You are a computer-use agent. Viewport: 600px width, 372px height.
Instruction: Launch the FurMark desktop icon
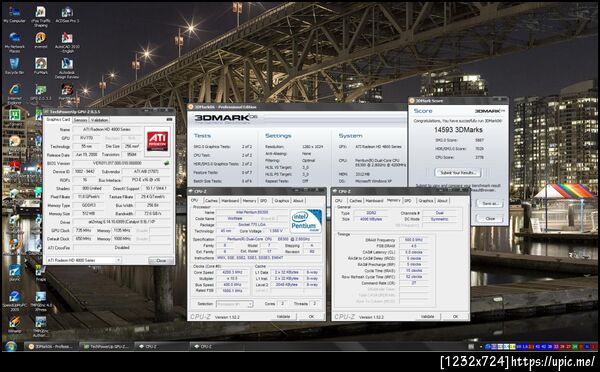click(41, 65)
